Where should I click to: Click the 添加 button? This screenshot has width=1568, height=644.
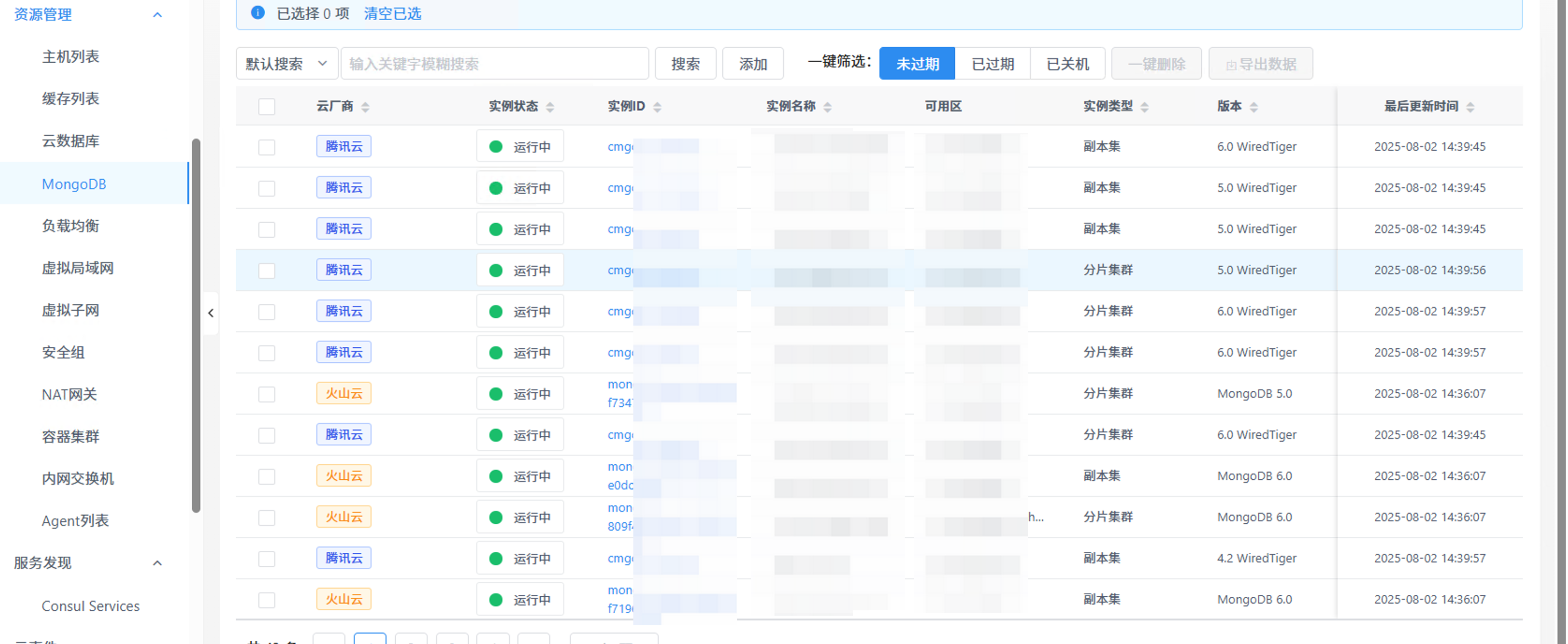point(753,63)
